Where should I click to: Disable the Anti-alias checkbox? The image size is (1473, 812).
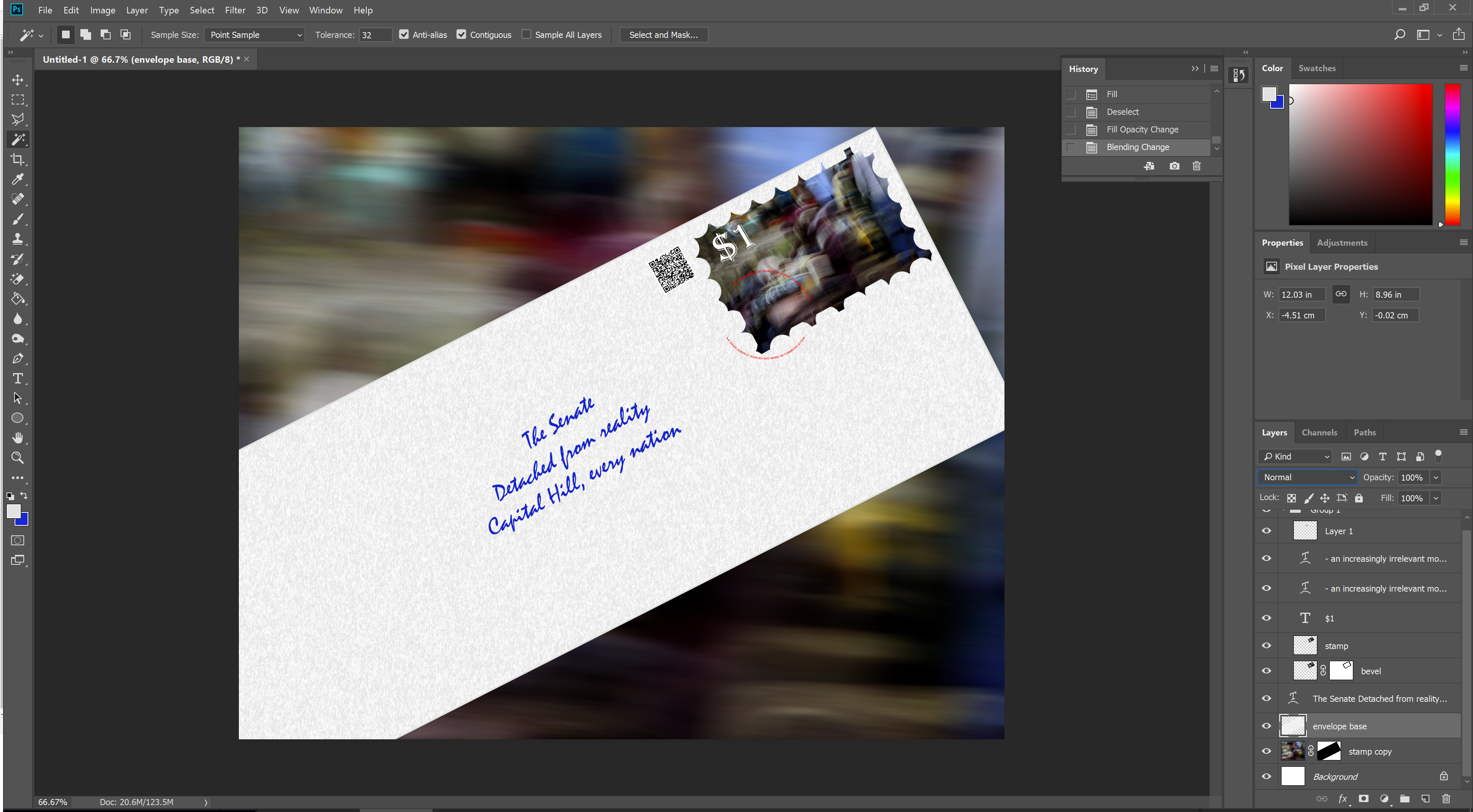[404, 34]
